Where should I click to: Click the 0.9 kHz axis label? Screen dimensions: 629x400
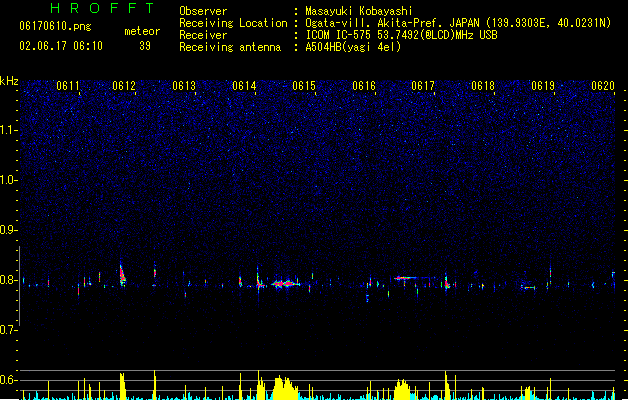(8, 230)
